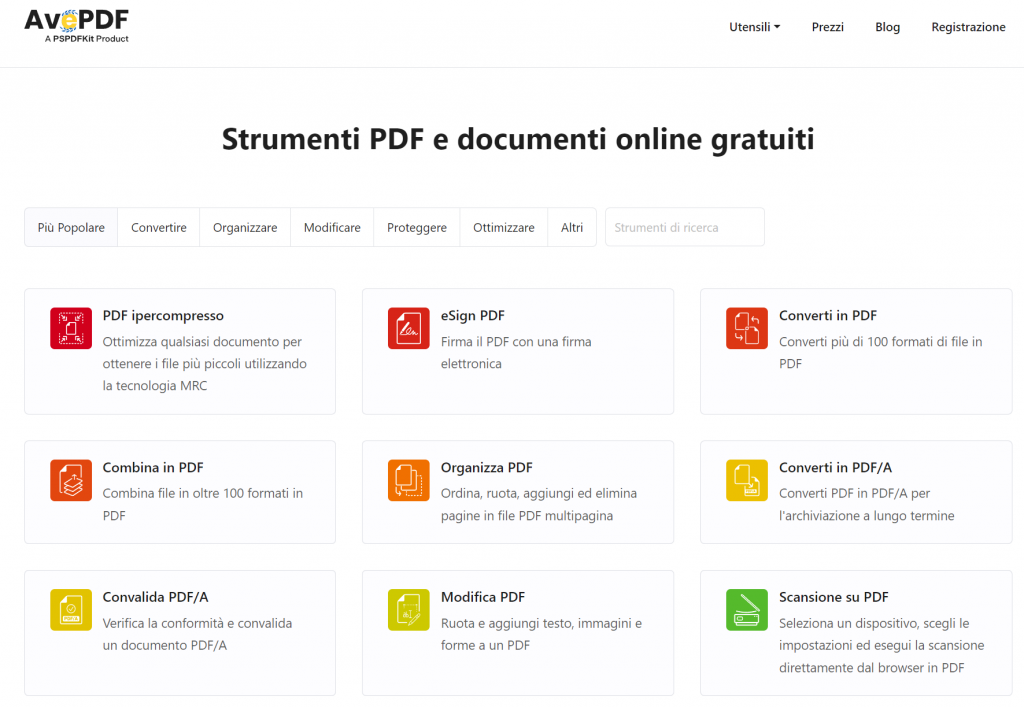Click the eSign PDF signature icon
This screenshot has height=707, width=1024.
(x=408, y=328)
